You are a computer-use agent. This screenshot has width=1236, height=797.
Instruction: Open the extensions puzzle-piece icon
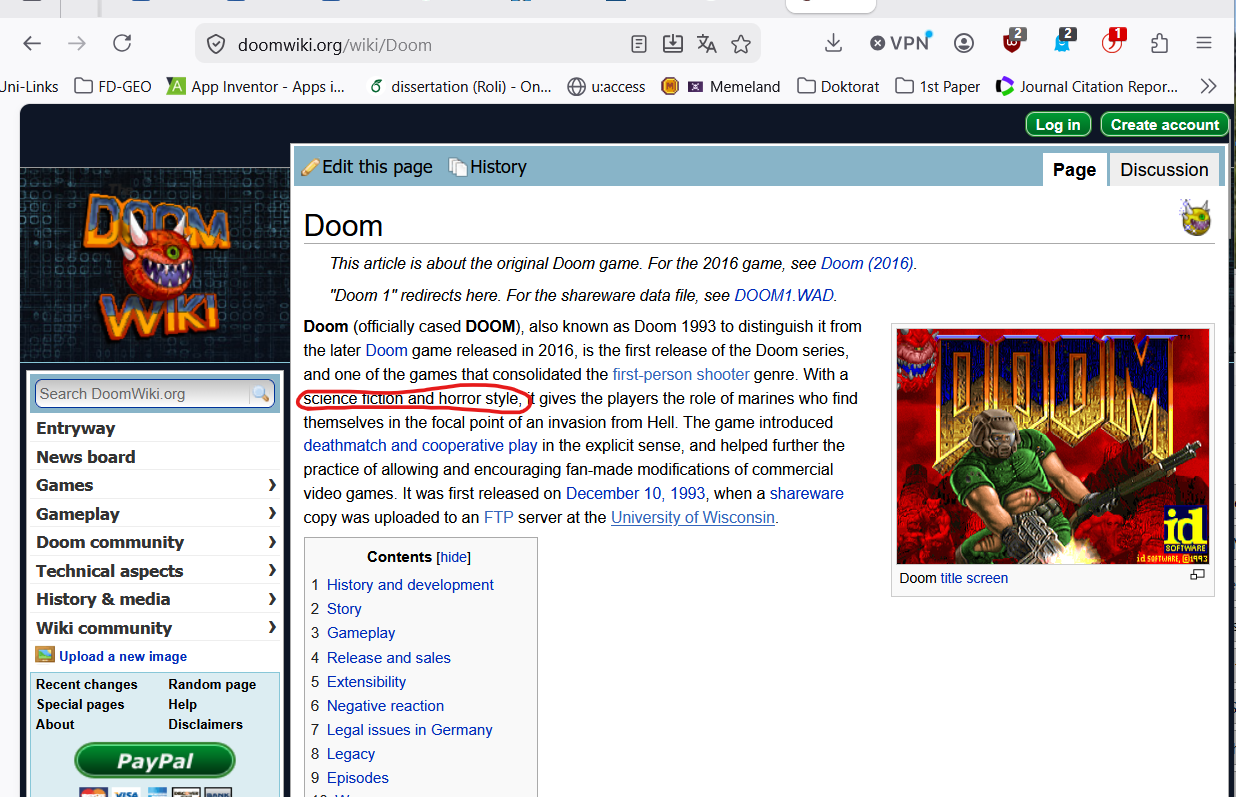1160,43
